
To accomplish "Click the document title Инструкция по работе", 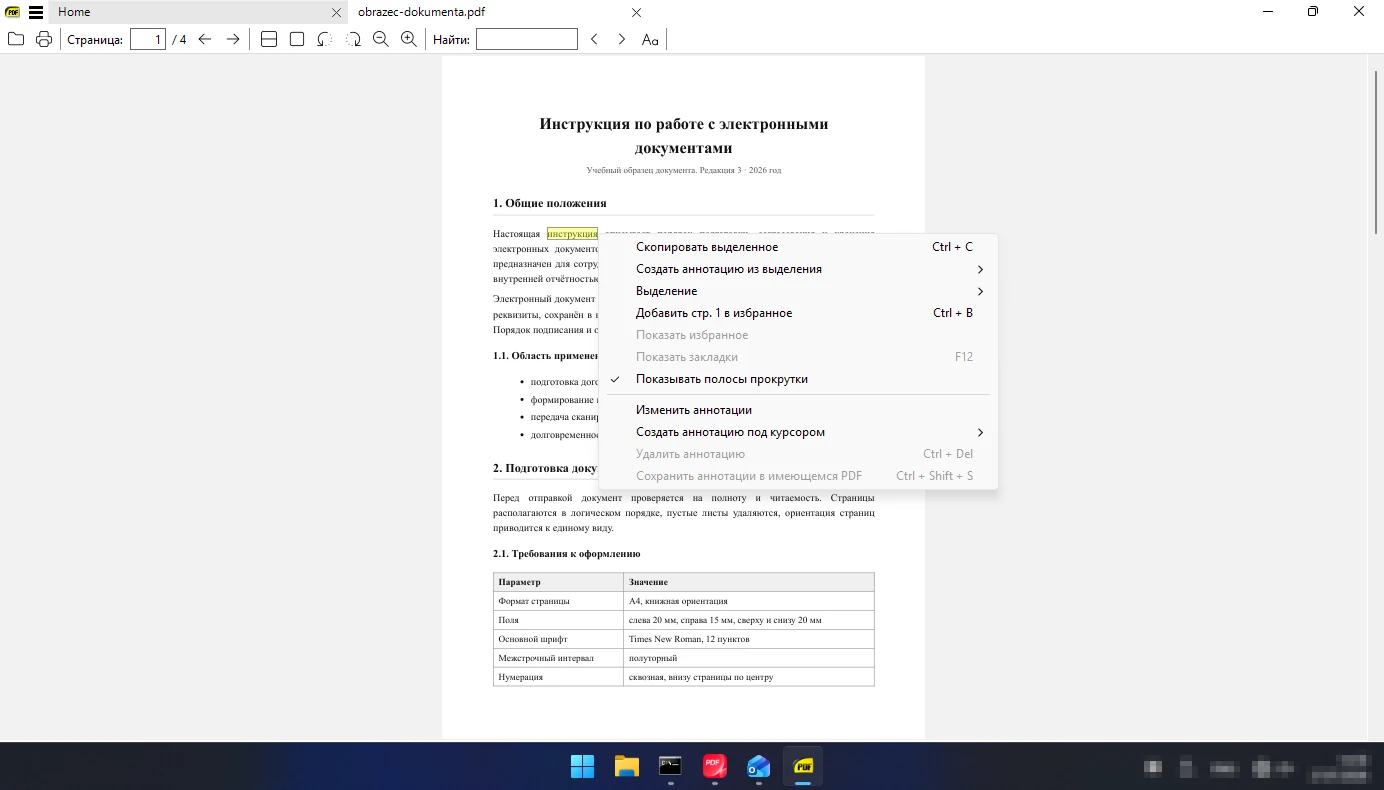I will [684, 136].
